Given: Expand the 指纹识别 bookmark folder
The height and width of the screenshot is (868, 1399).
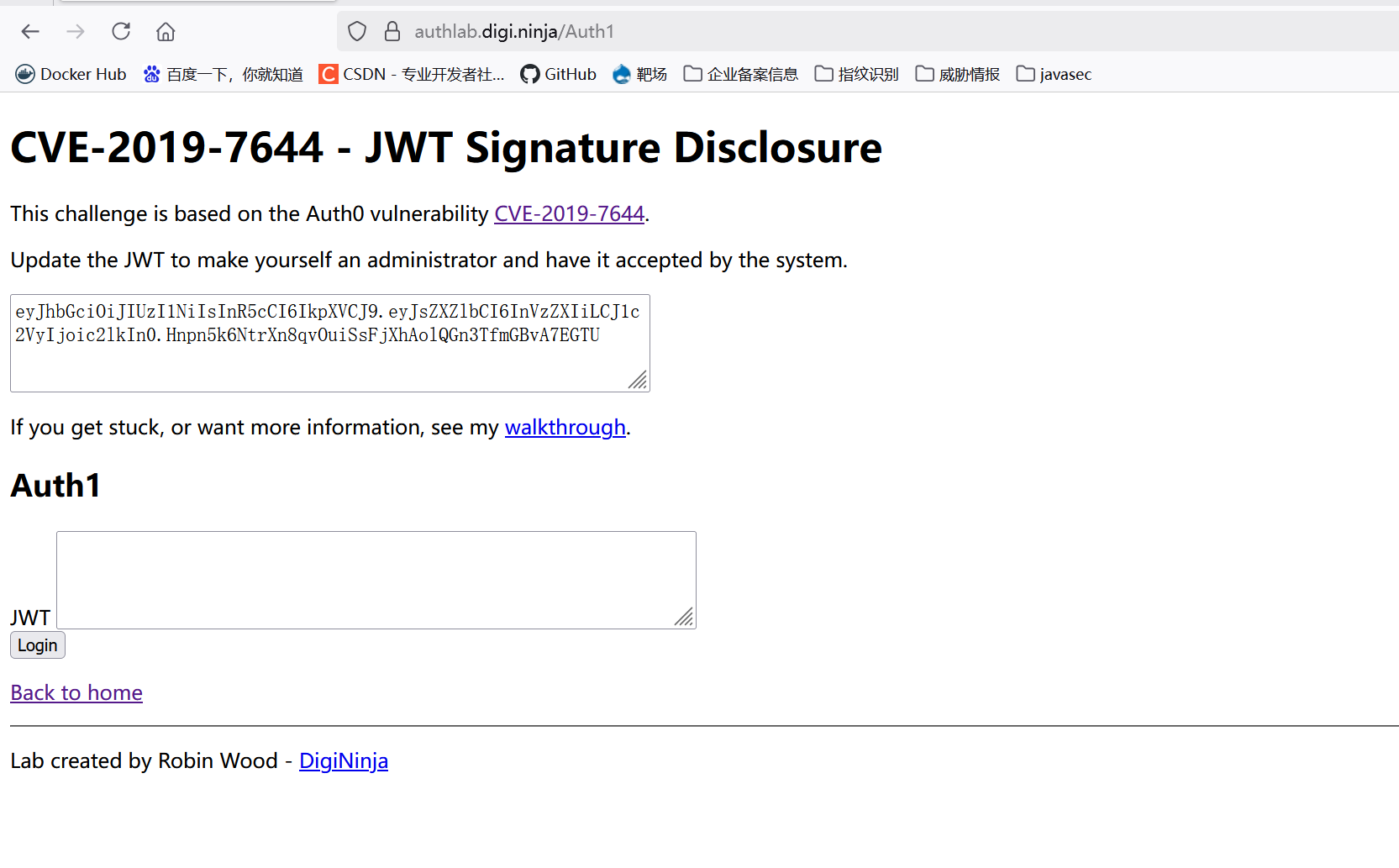Looking at the screenshot, I should click(x=857, y=74).
